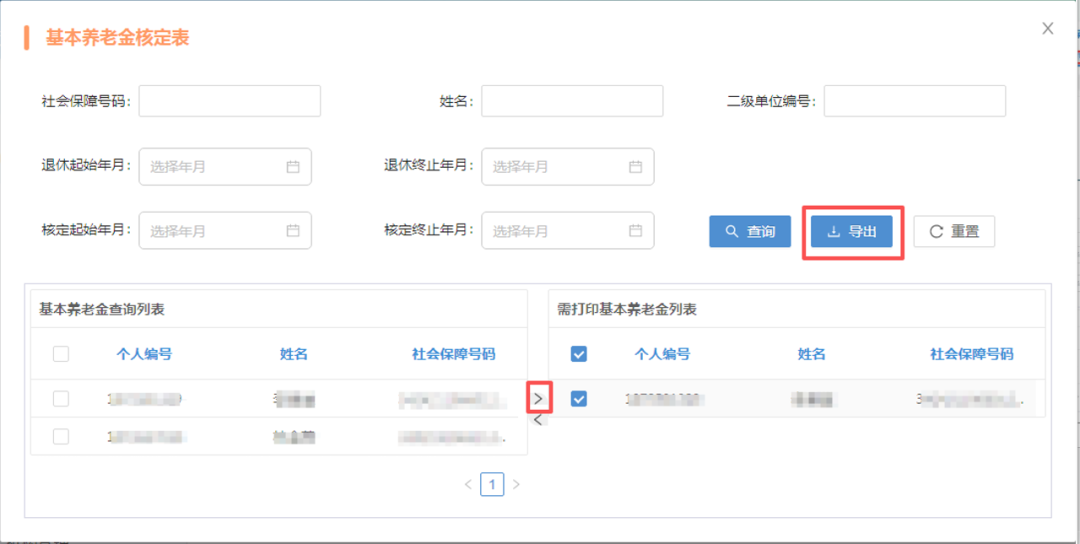Click the download icon on 导出 button
1080x544 pixels.
[x=833, y=231]
